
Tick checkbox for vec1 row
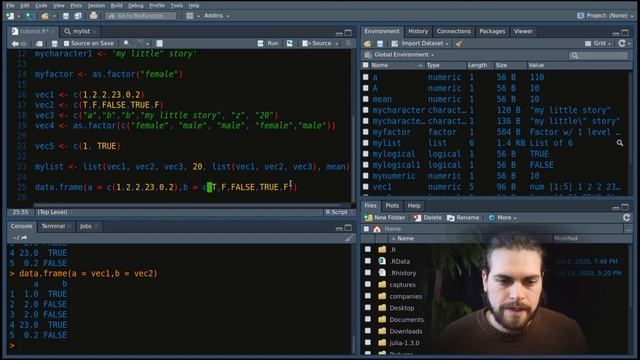pos(366,187)
